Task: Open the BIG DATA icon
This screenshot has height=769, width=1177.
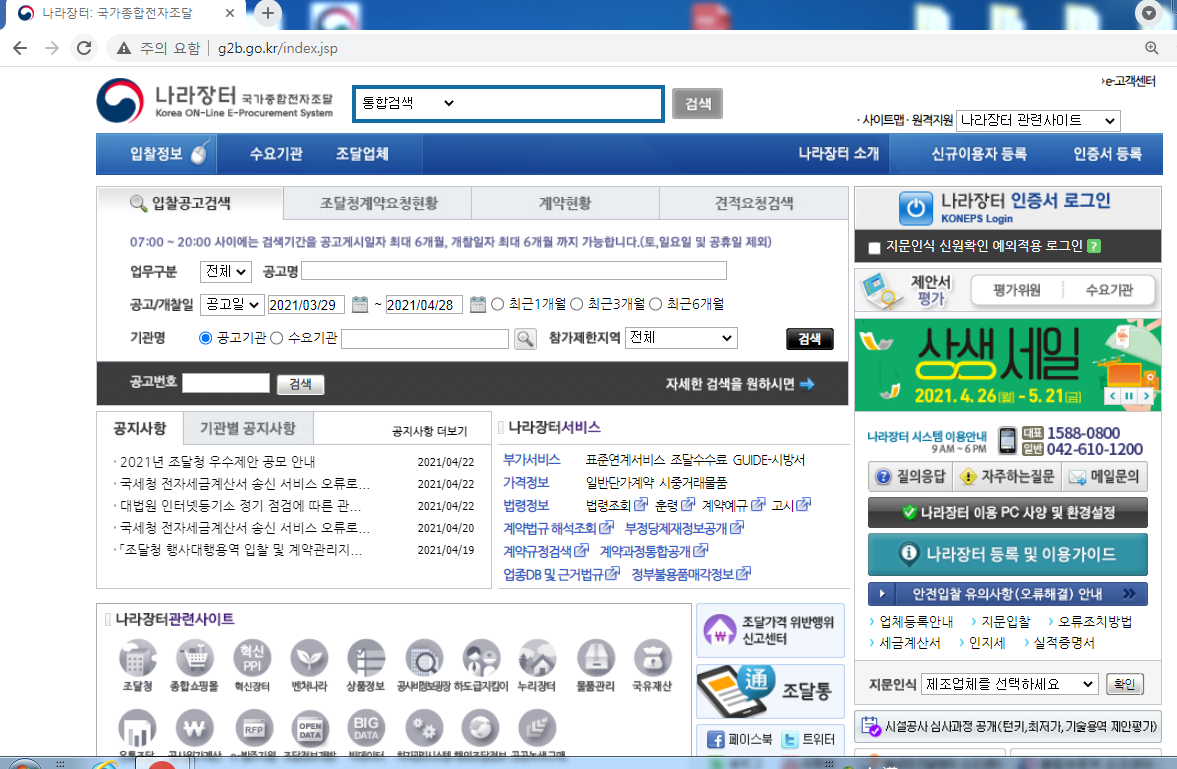Action: pyautogui.click(x=366, y=727)
